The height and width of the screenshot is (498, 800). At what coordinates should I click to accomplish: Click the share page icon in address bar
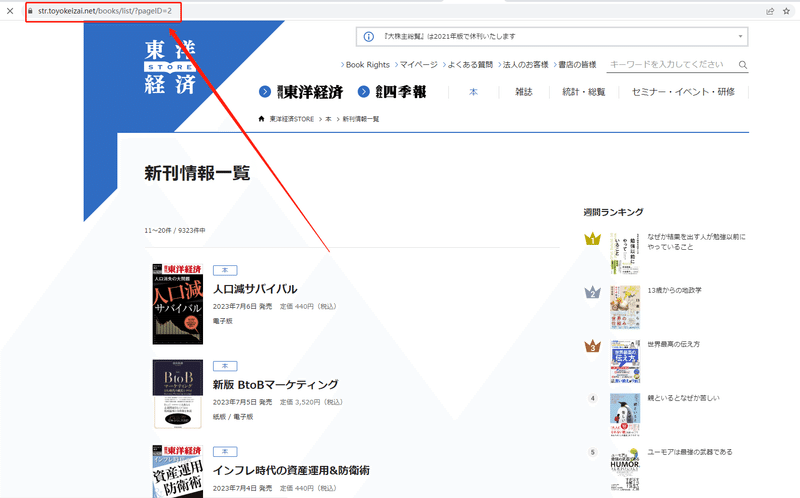[x=770, y=11]
